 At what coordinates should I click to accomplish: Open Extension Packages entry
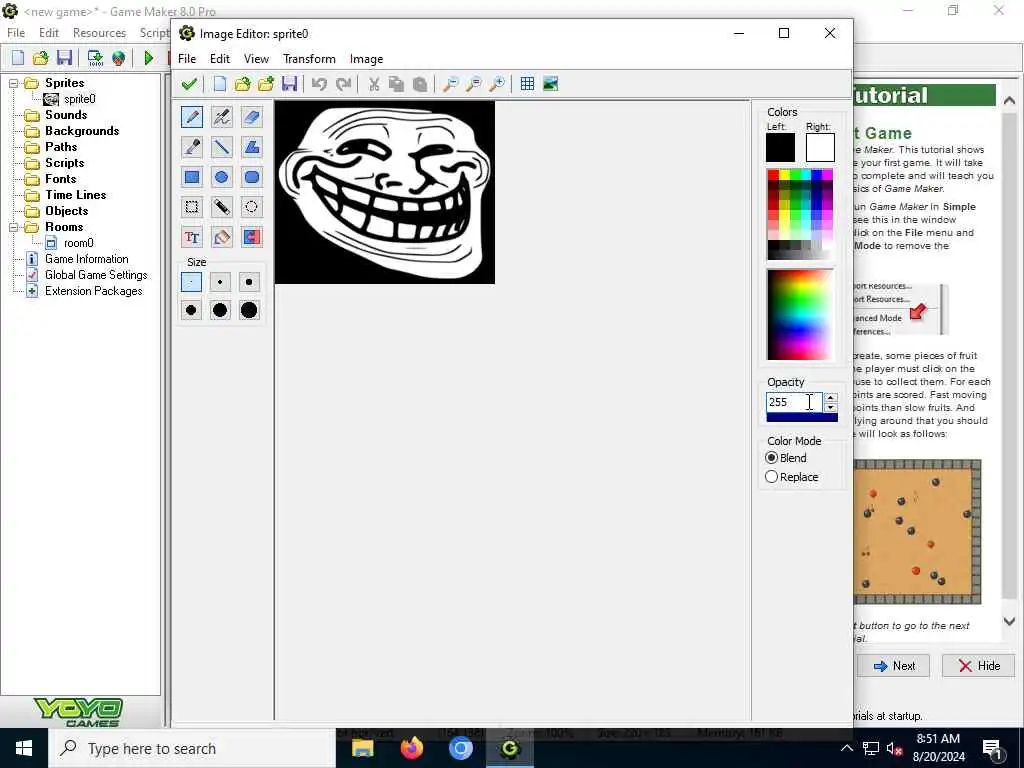pyautogui.click(x=93, y=291)
